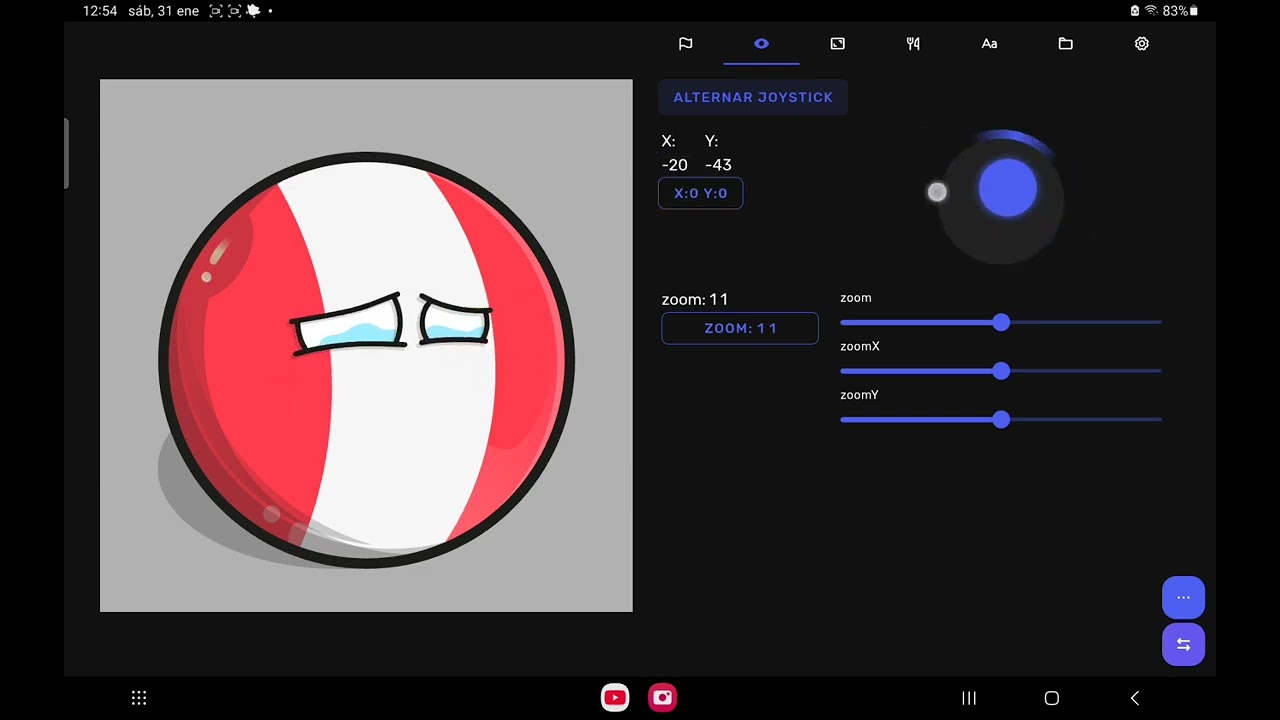Click the zoomY label text

point(859,395)
